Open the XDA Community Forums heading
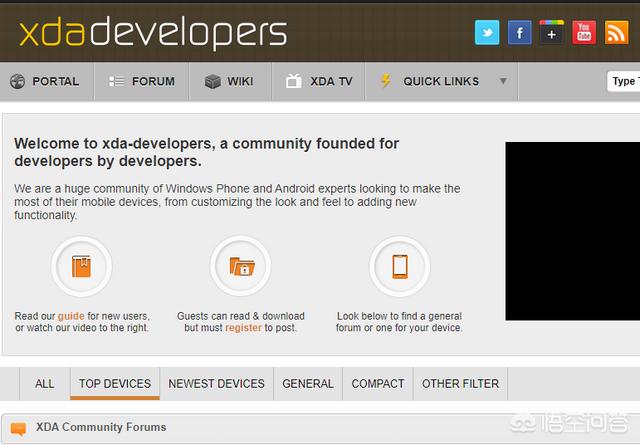 point(101,427)
